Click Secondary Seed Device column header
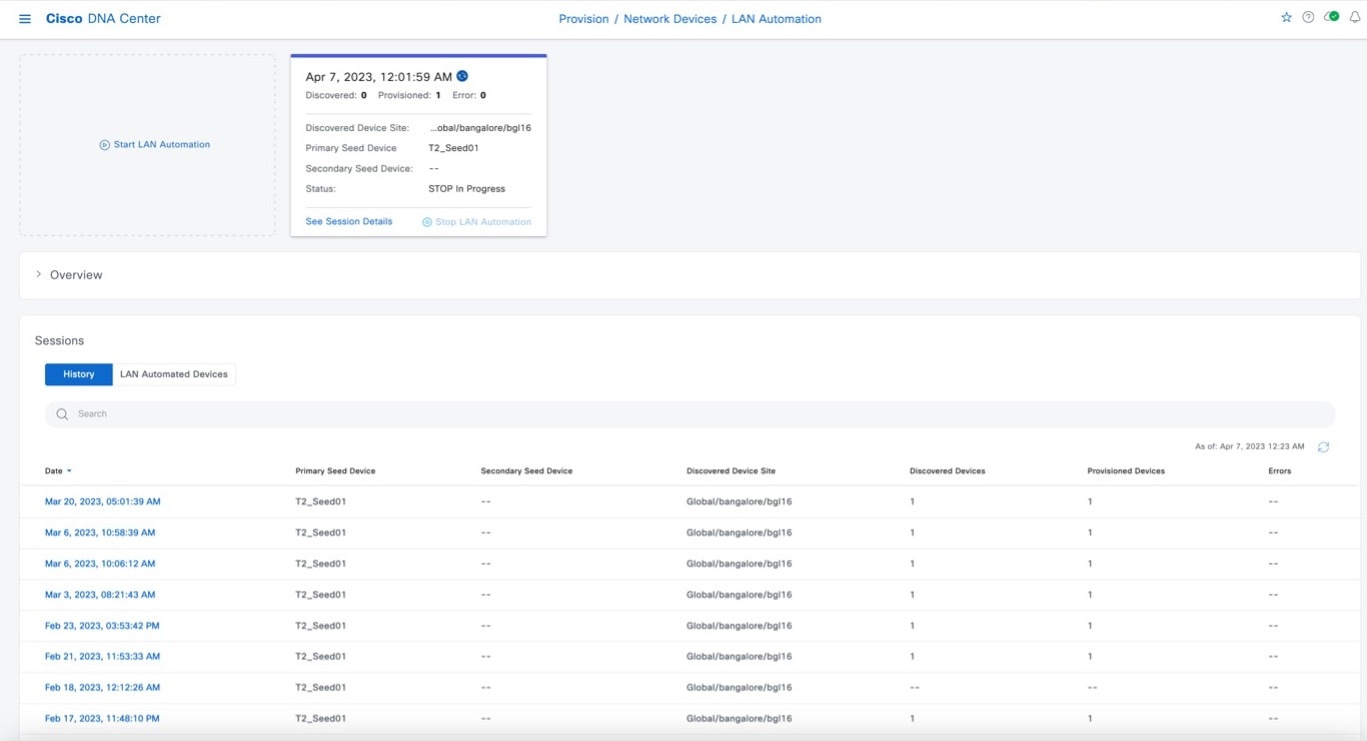The width and height of the screenshot is (1367, 741). [x=526, y=471]
